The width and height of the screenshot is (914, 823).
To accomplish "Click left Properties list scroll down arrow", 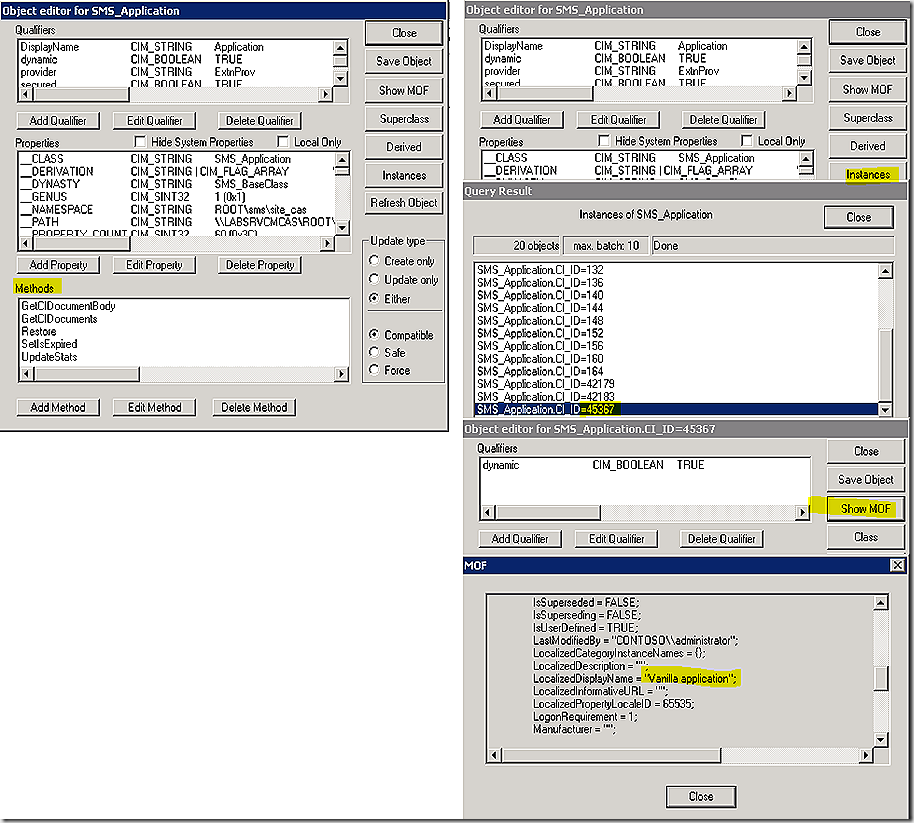I will (x=343, y=227).
